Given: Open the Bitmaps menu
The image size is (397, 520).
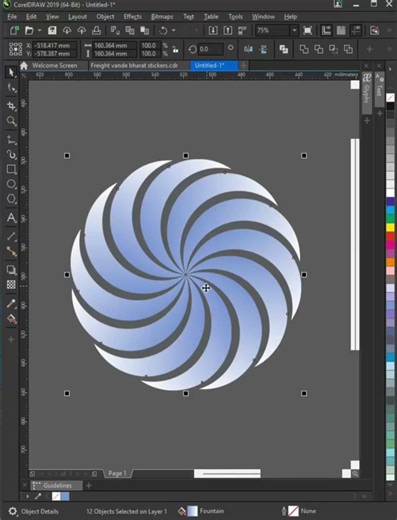Looking at the screenshot, I should [x=162, y=17].
